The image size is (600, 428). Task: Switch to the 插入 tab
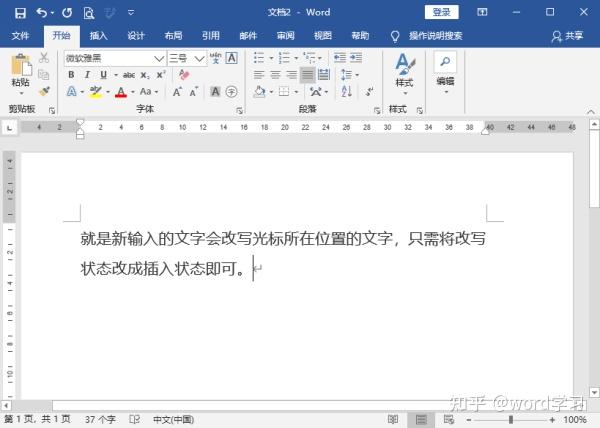click(98, 36)
